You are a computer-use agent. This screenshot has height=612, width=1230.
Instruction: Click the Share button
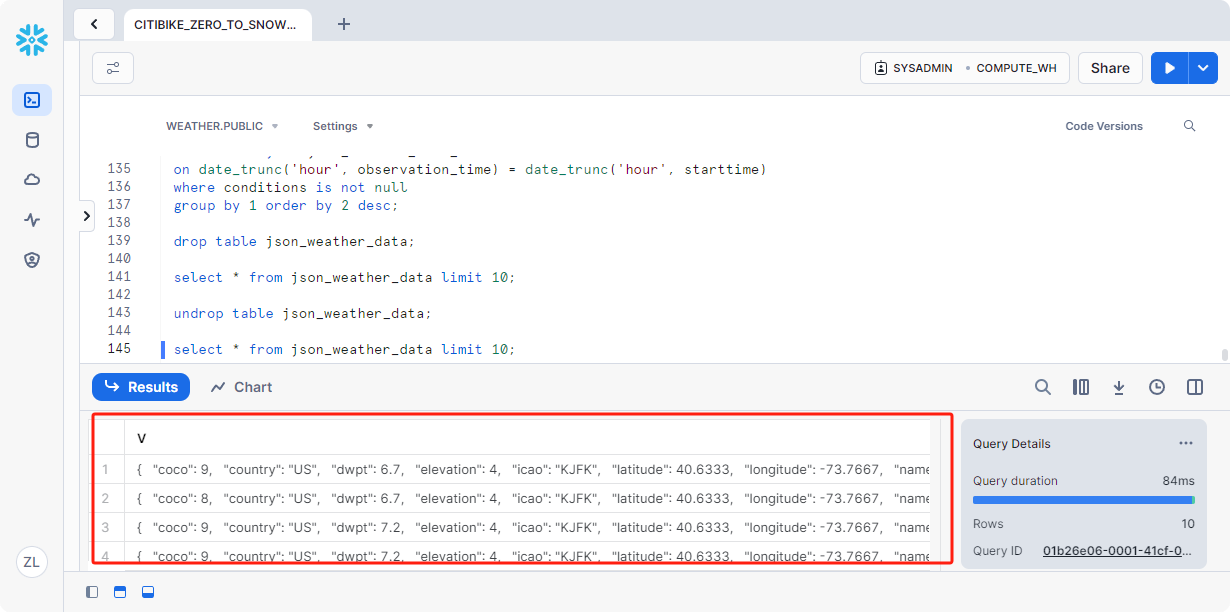point(1110,68)
